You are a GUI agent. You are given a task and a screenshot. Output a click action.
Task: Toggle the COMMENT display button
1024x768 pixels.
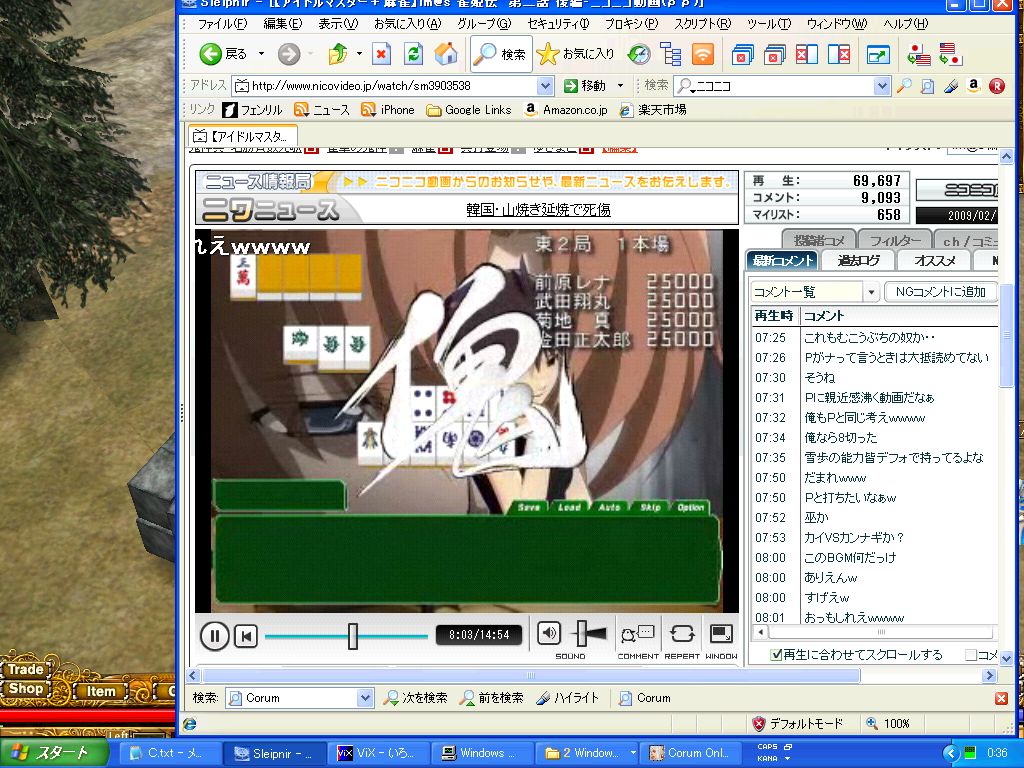[637, 634]
